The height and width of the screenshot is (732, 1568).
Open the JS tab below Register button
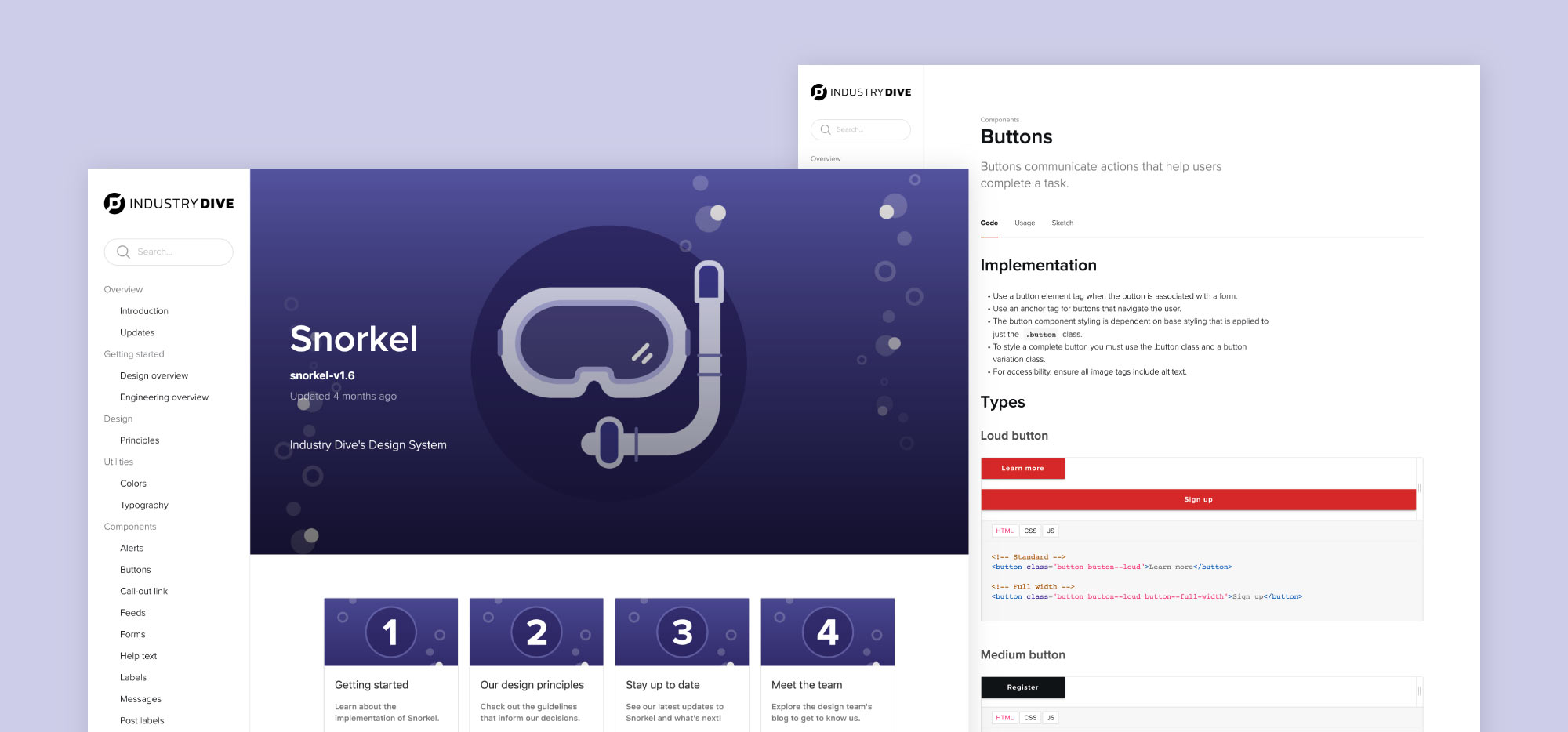point(1051,717)
